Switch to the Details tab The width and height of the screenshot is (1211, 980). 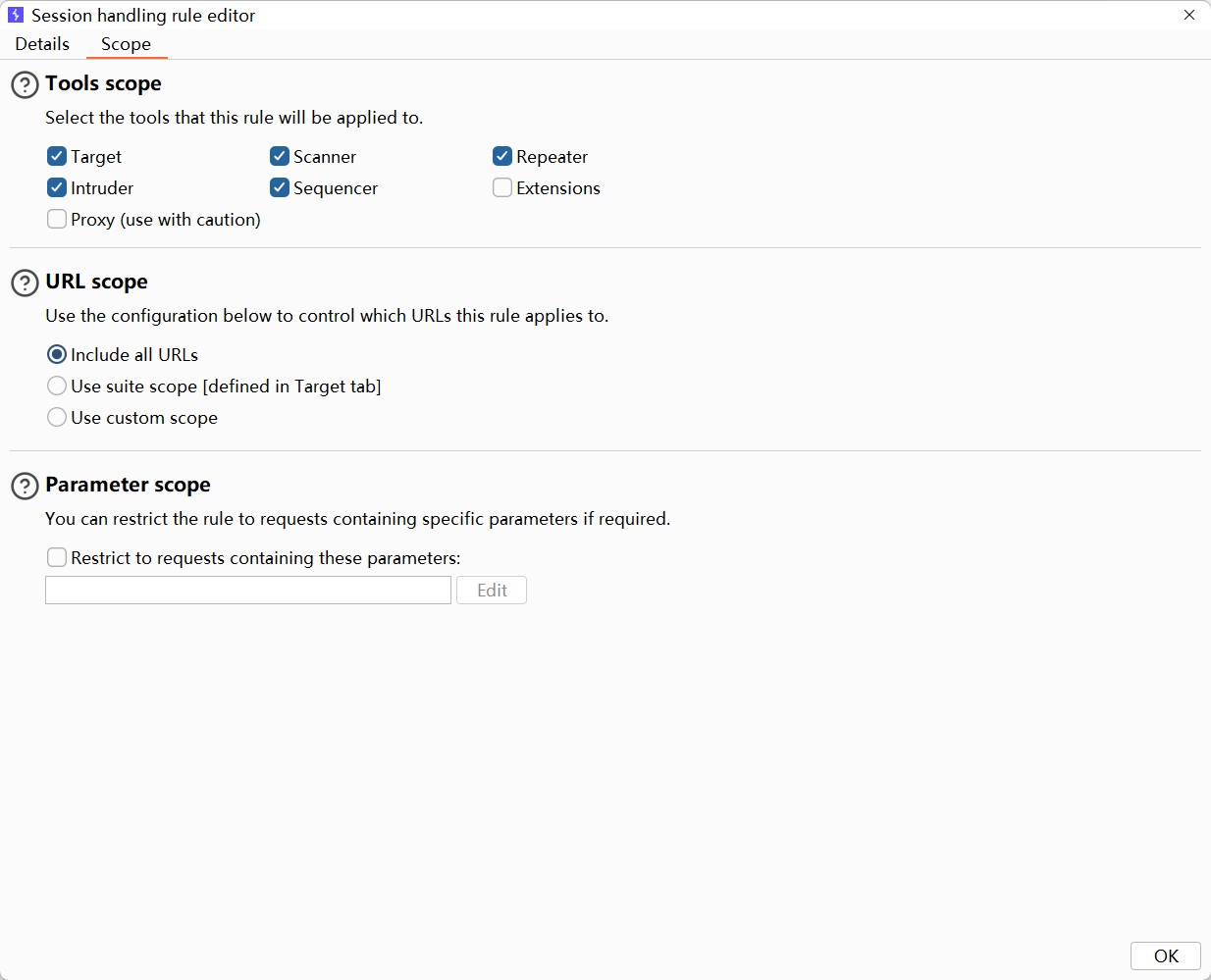[x=42, y=44]
